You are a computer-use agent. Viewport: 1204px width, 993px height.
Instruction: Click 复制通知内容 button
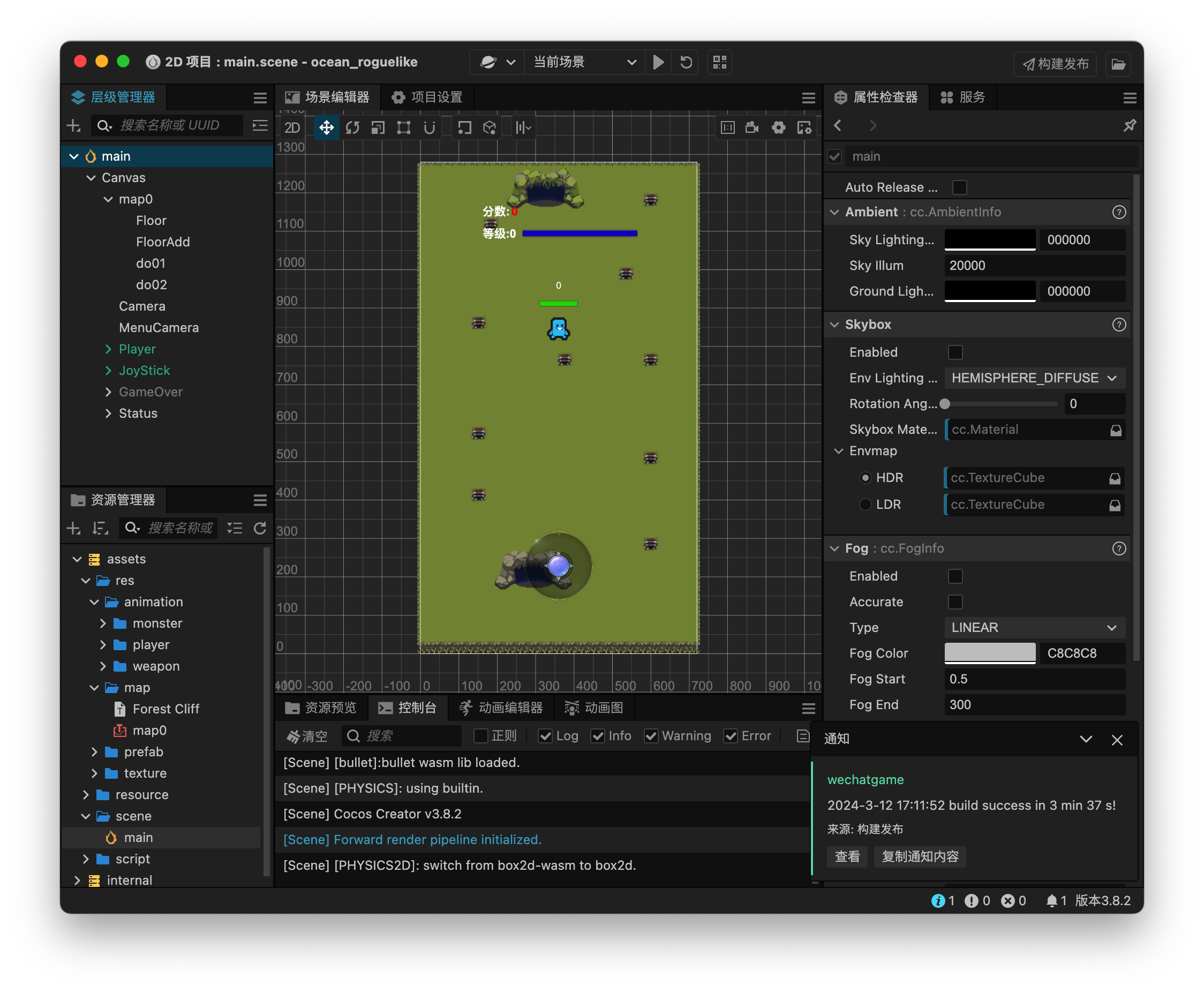tap(920, 857)
